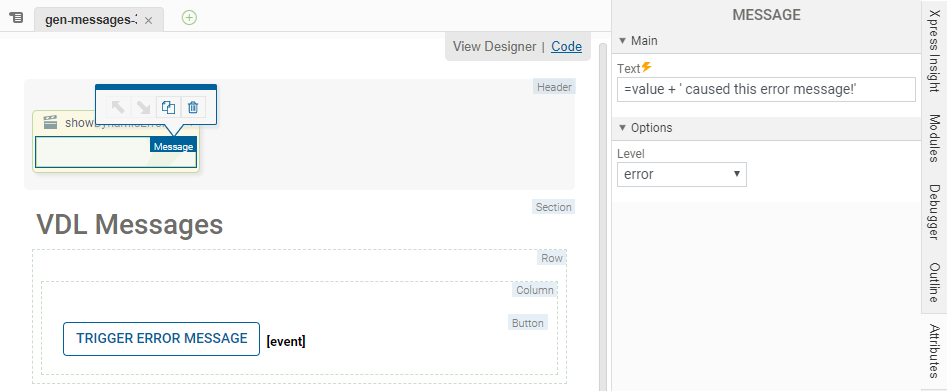
Task: Open the Level dropdown set to error
Action: pyautogui.click(x=681, y=174)
